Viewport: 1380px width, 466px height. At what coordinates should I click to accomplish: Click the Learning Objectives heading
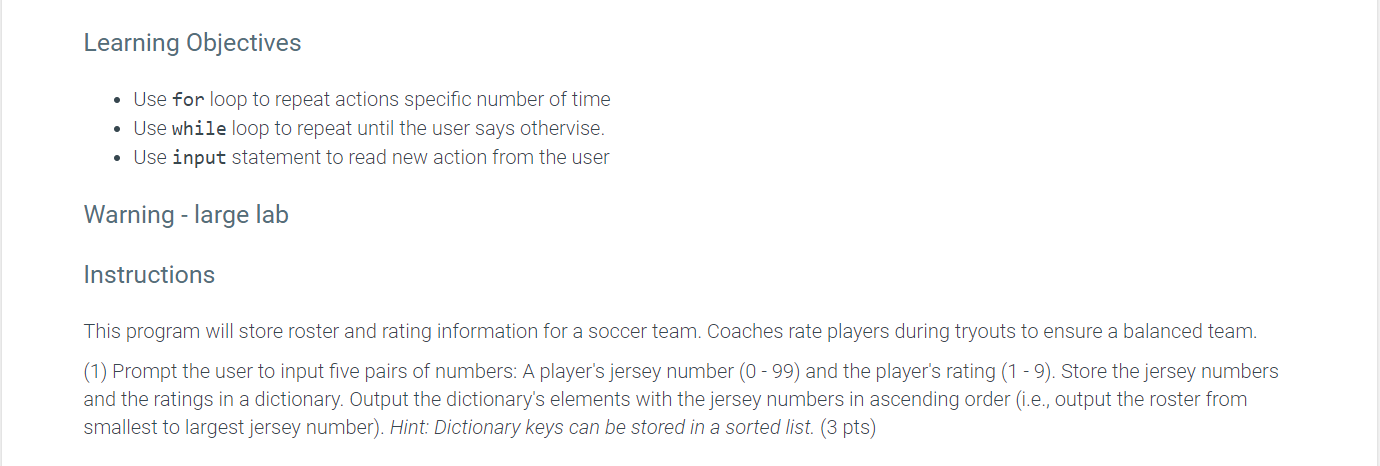(x=192, y=43)
